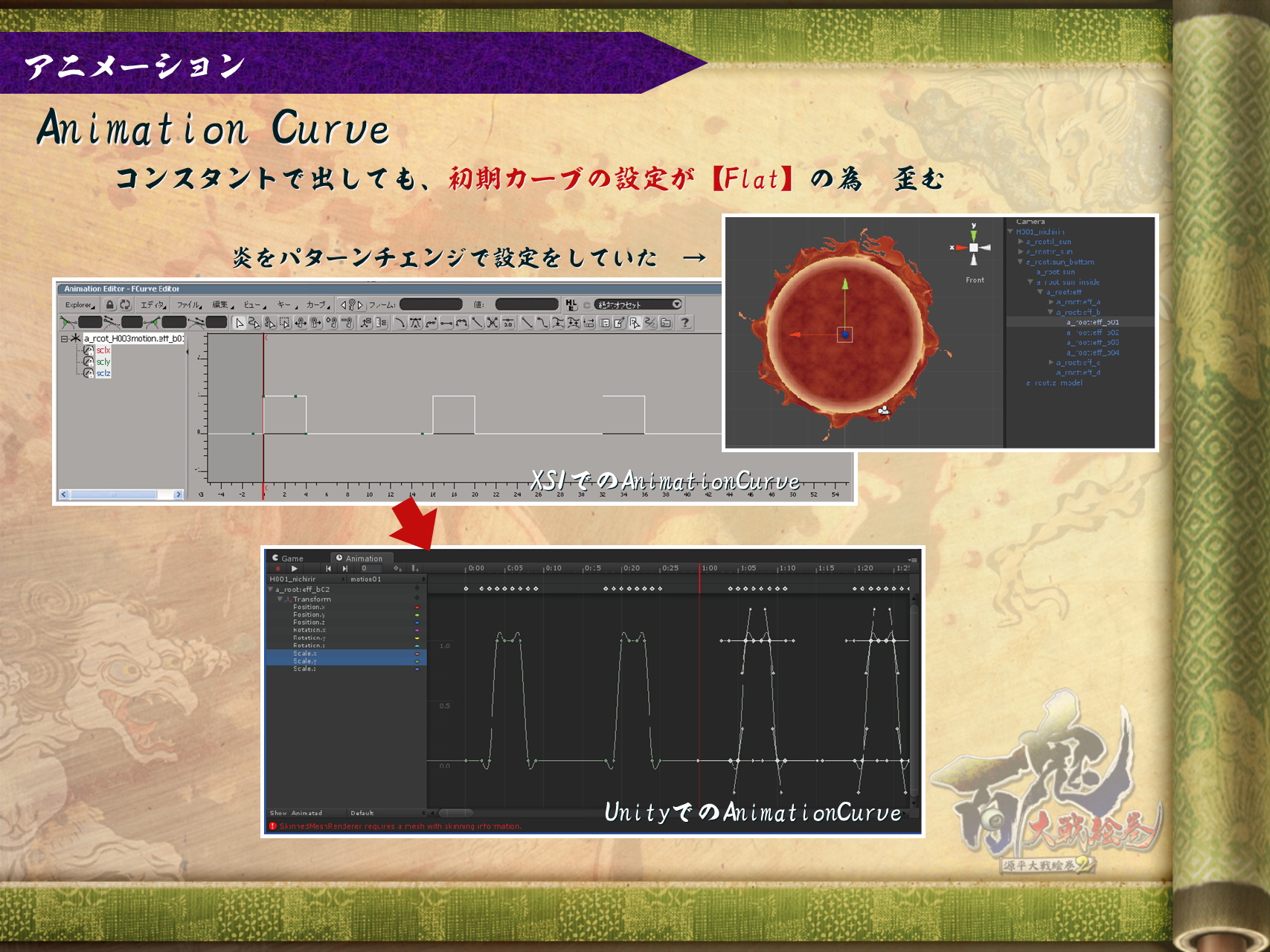The image size is (1270, 952).
Task: Click the HLE icon in FCurve Editor
Action: pyautogui.click(x=571, y=304)
